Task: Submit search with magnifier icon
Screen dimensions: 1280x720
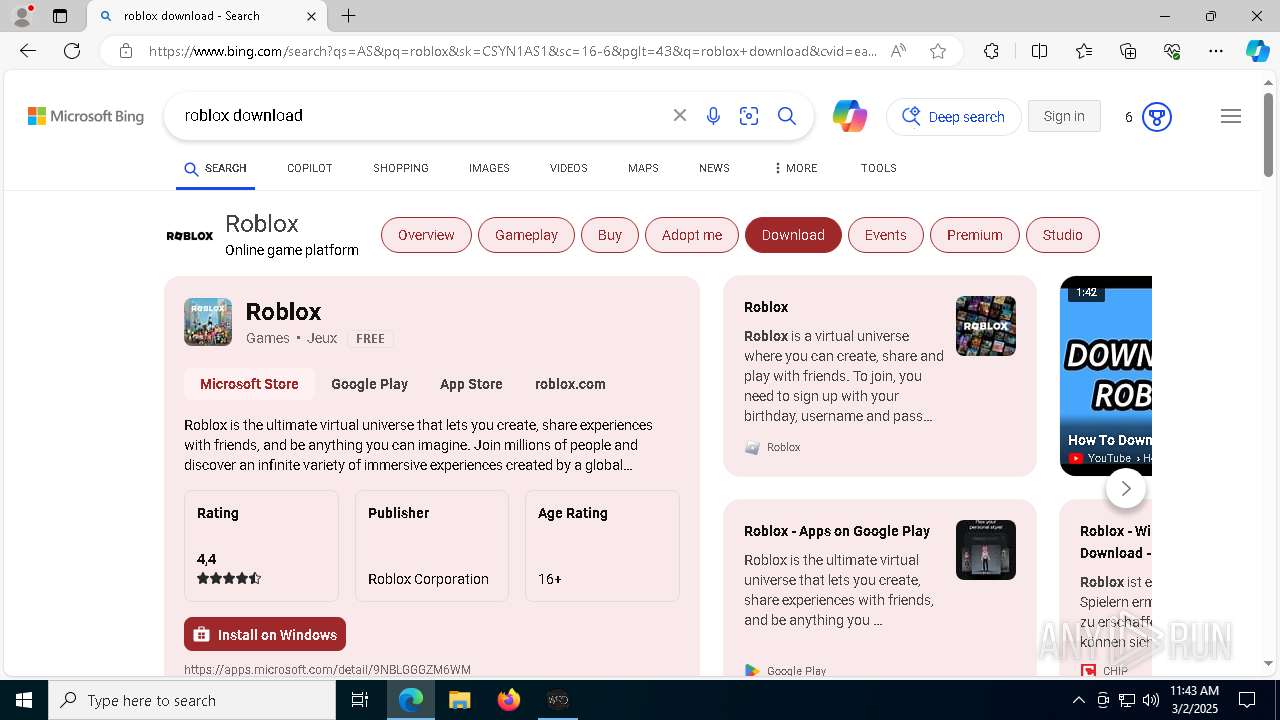Action: pyautogui.click(x=787, y=116)
